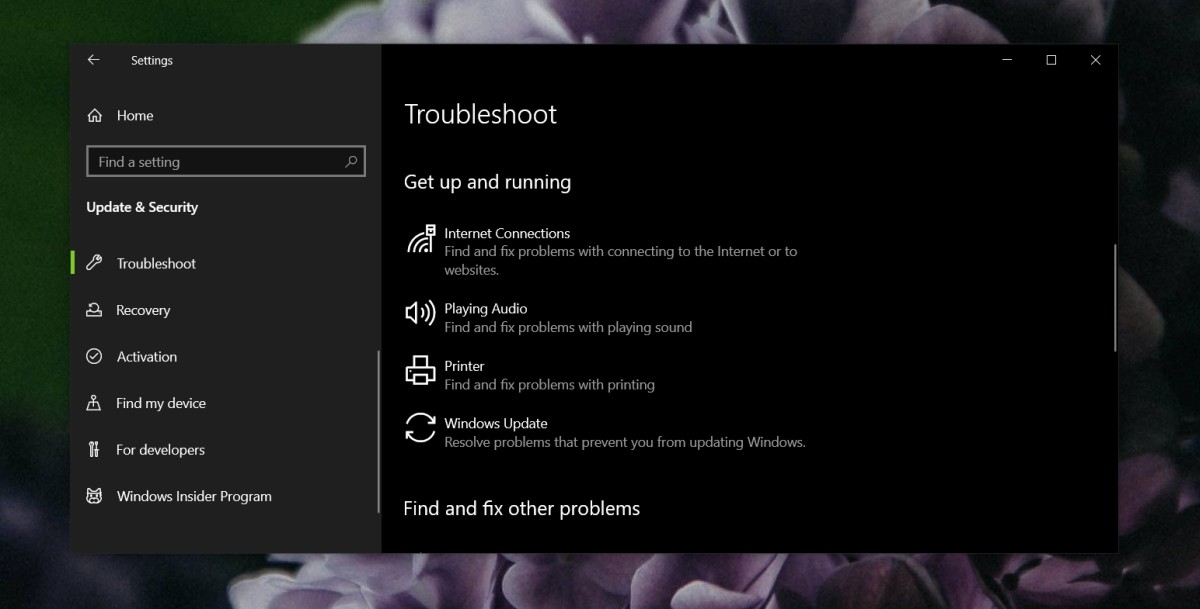Click the Find my device person icon

point(94,403)
